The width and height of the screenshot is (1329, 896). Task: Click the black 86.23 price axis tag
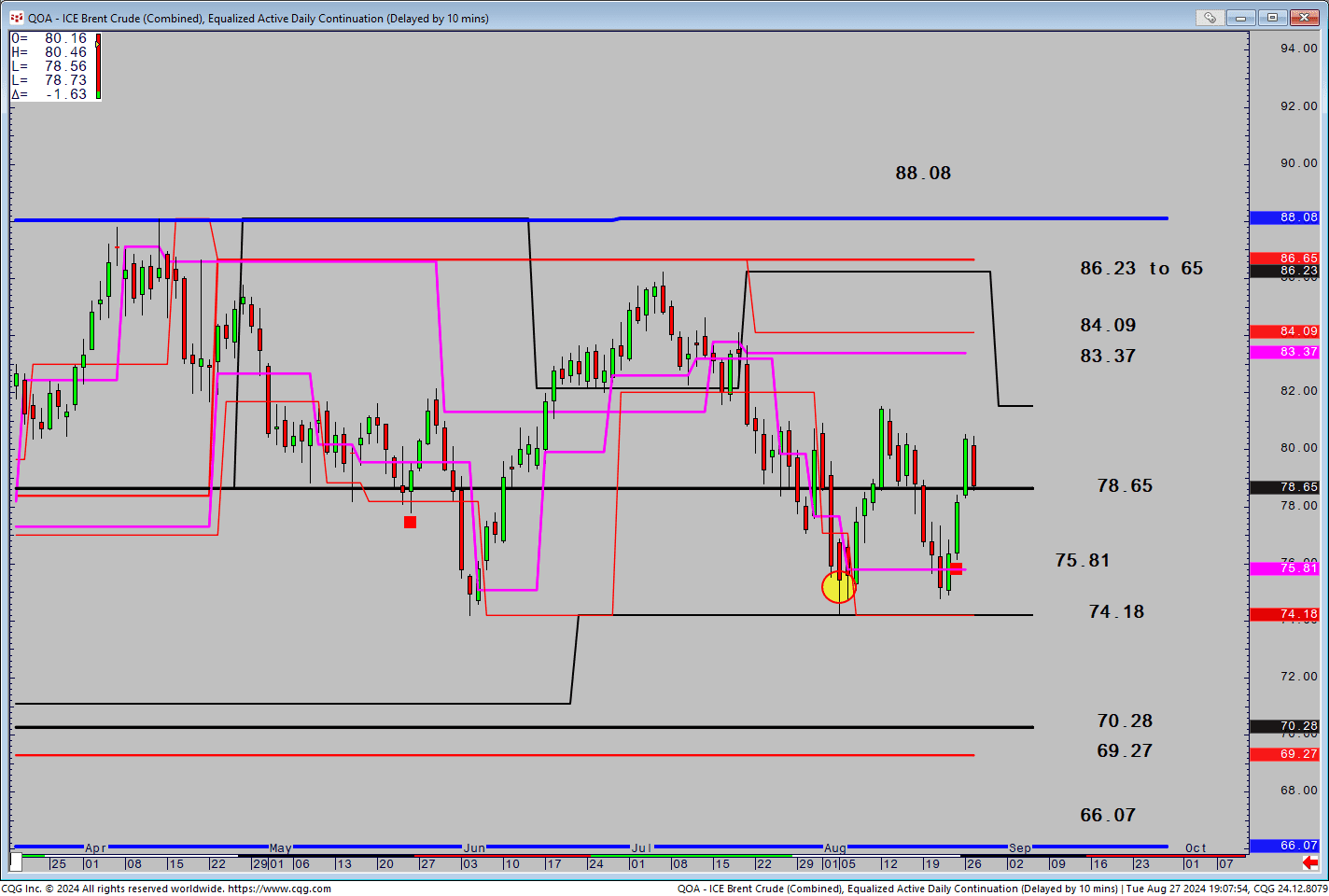point(1285,271)
